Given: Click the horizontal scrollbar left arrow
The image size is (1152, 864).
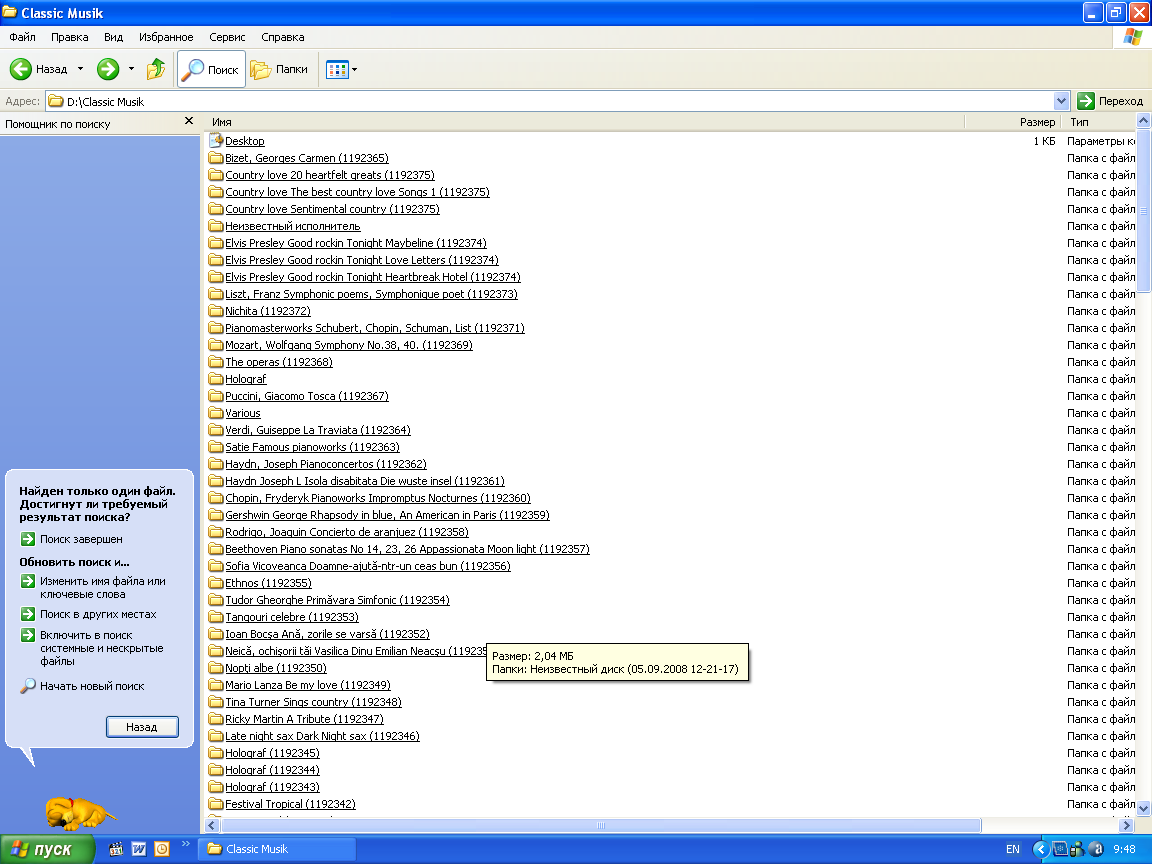Looking at the screenshot, I should click(212, 825).
